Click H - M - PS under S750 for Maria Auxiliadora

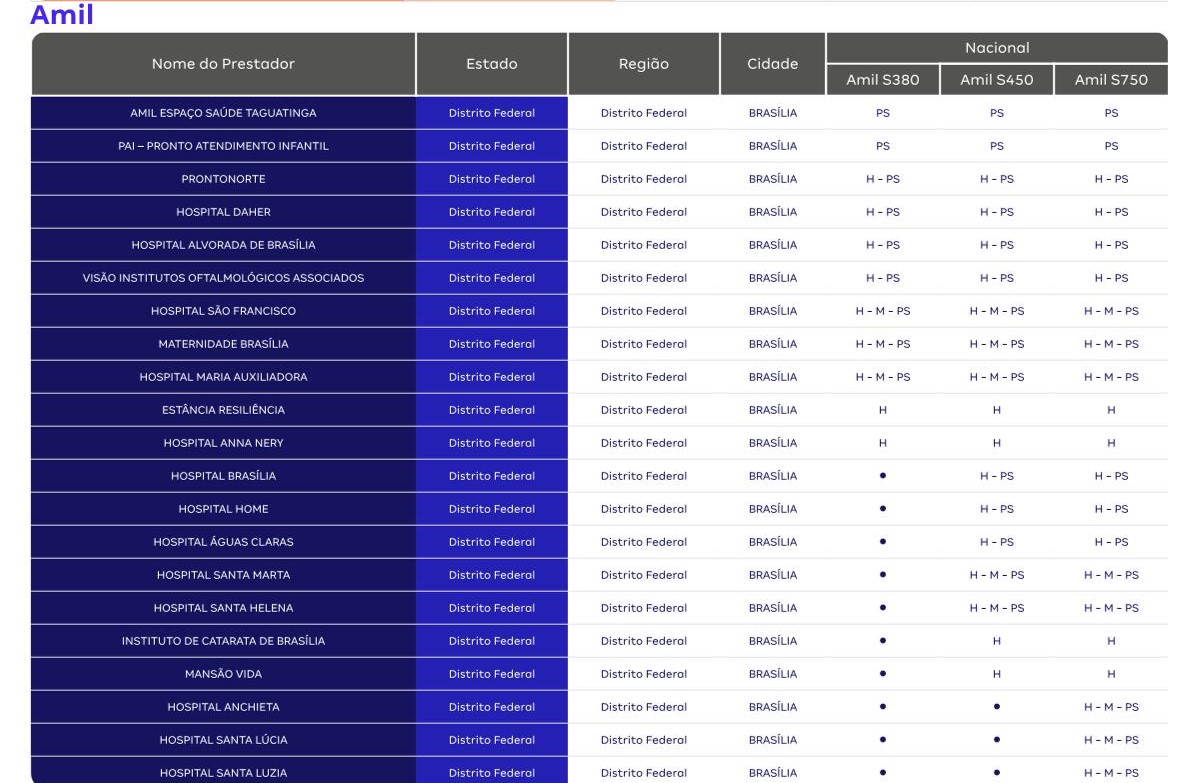tap(1111, 377)
